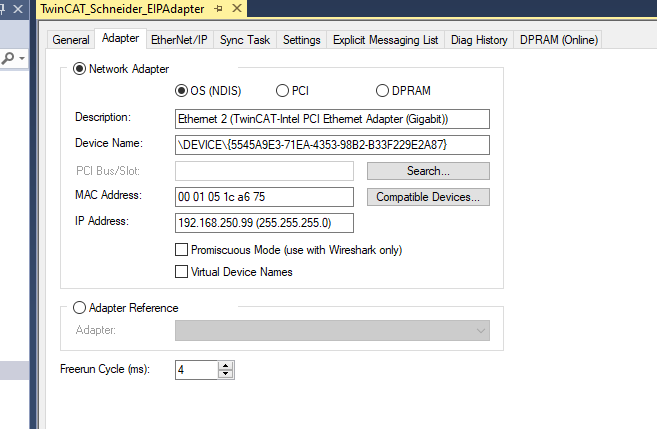Go to the Sync Task tab

click(x=245, y=40)
